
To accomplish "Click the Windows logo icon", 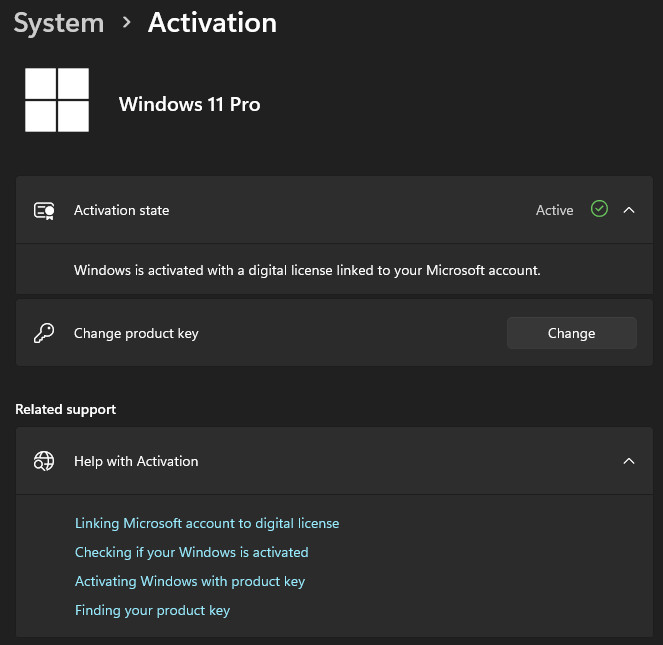I will 57,100.
